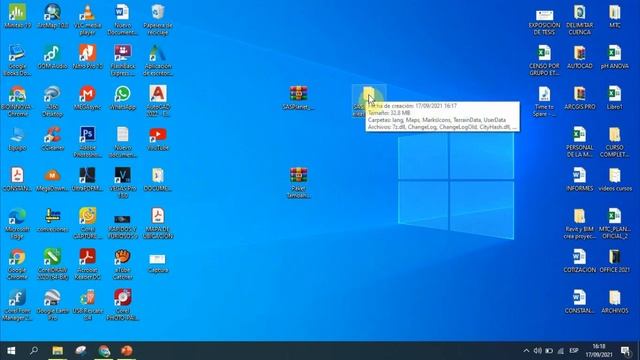The height and width of the screenshot is (360, 640).
Task: Open the clock showing 17/09/2021
Action: [x=599, y=351]
